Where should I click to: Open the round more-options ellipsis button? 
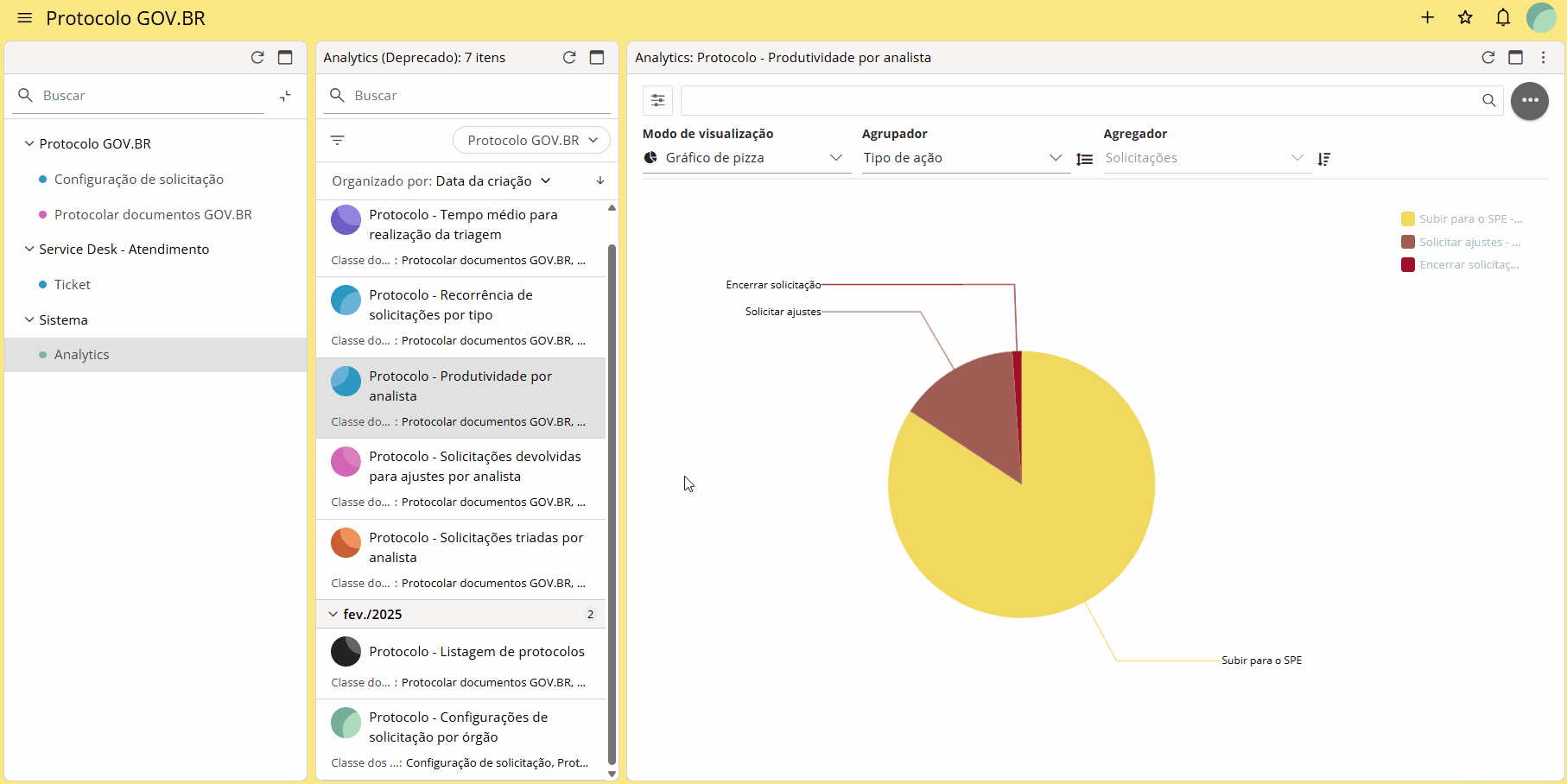pos(1530,100)
